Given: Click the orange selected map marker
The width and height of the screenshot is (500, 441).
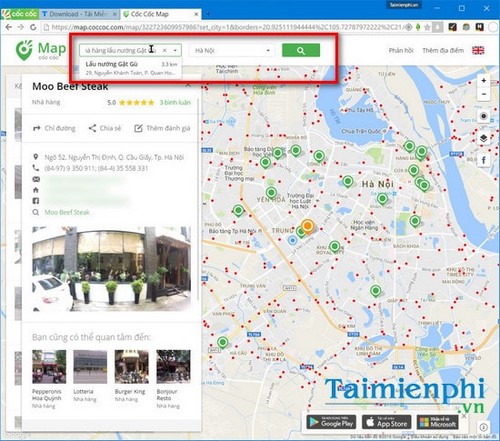Looking at the screenshot, I should [x=307, y=226].
